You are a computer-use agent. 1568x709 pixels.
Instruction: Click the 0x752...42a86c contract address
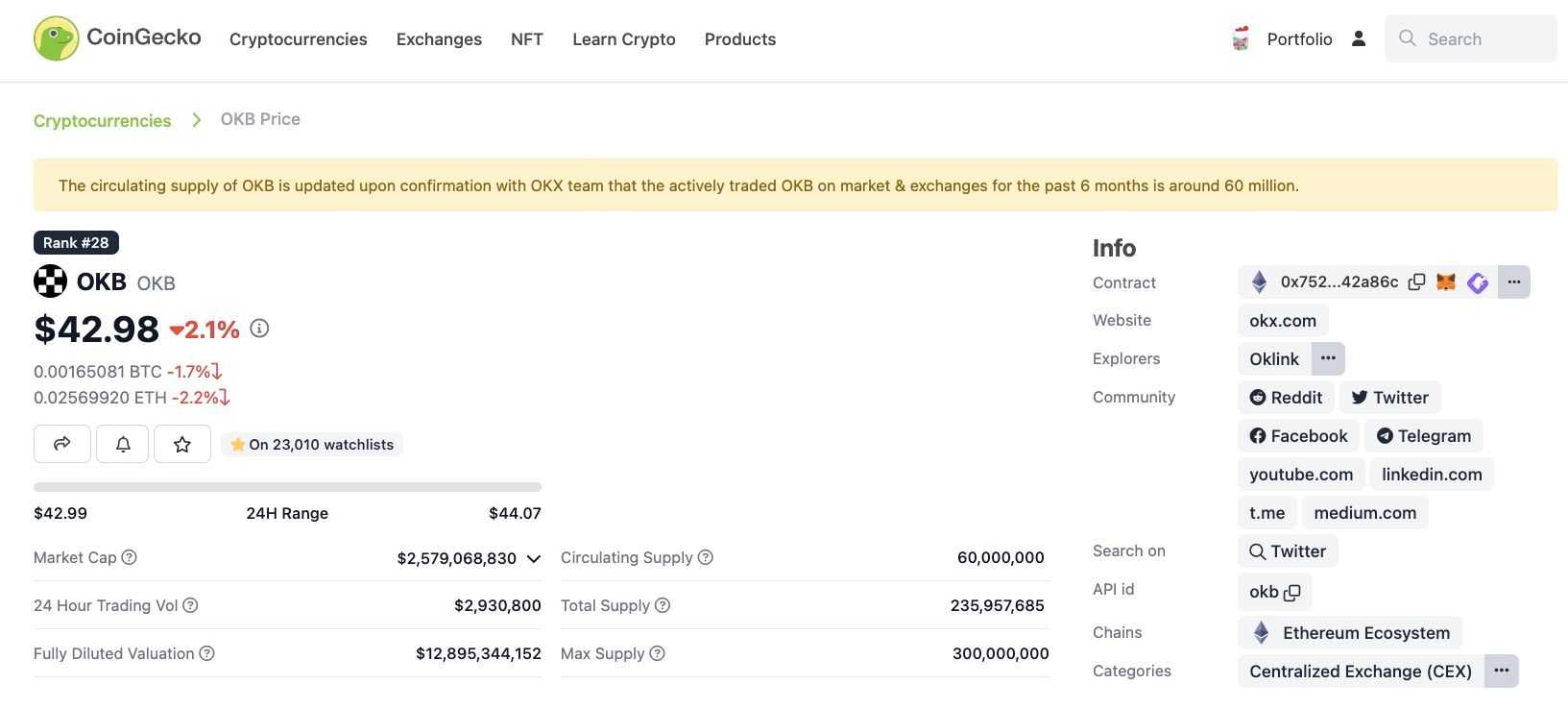tap(1339, 281)
